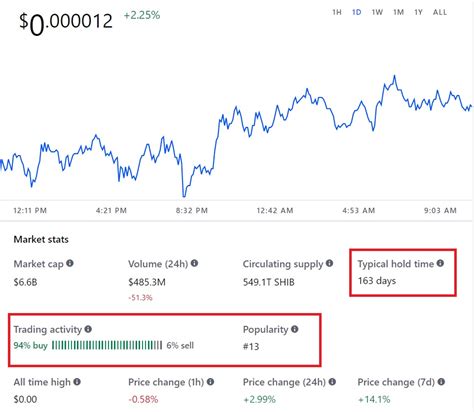Viewport: 474px width, 412px height.
Task: Open All time high info icon
Action: tap(77, 381)
